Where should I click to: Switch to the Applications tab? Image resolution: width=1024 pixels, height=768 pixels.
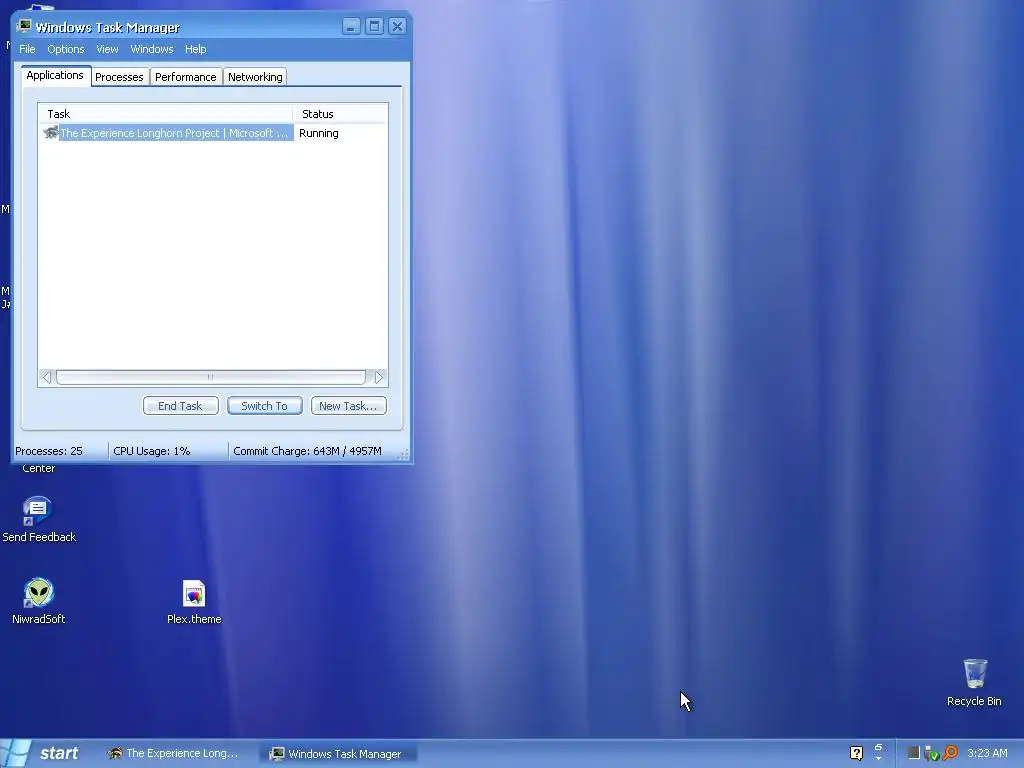point(56,76)
